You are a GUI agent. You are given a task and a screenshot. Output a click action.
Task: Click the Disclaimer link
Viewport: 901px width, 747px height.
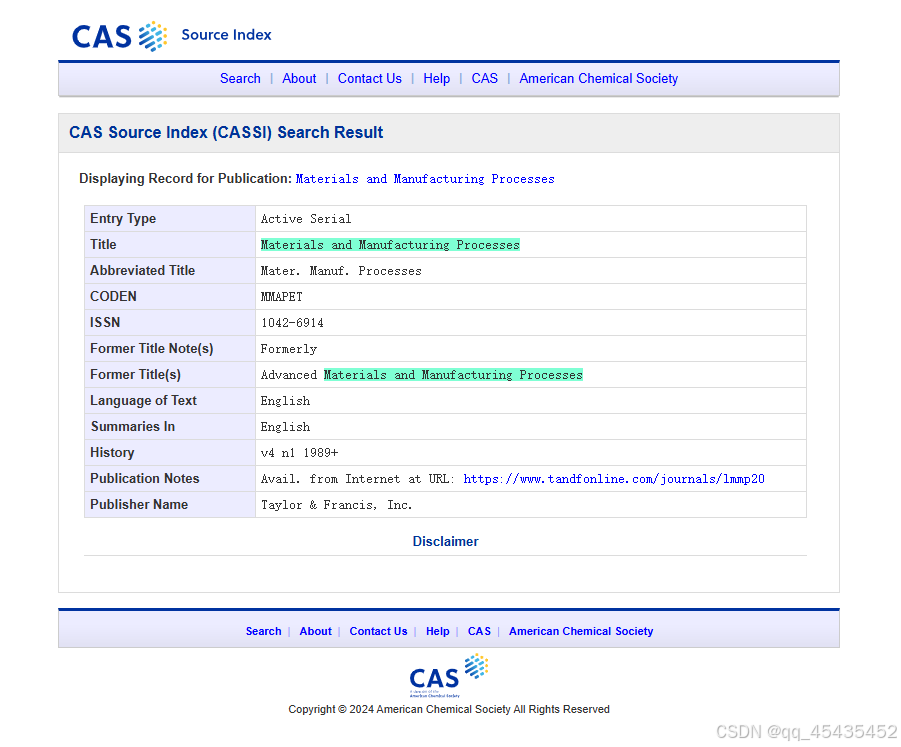[445, 541]
